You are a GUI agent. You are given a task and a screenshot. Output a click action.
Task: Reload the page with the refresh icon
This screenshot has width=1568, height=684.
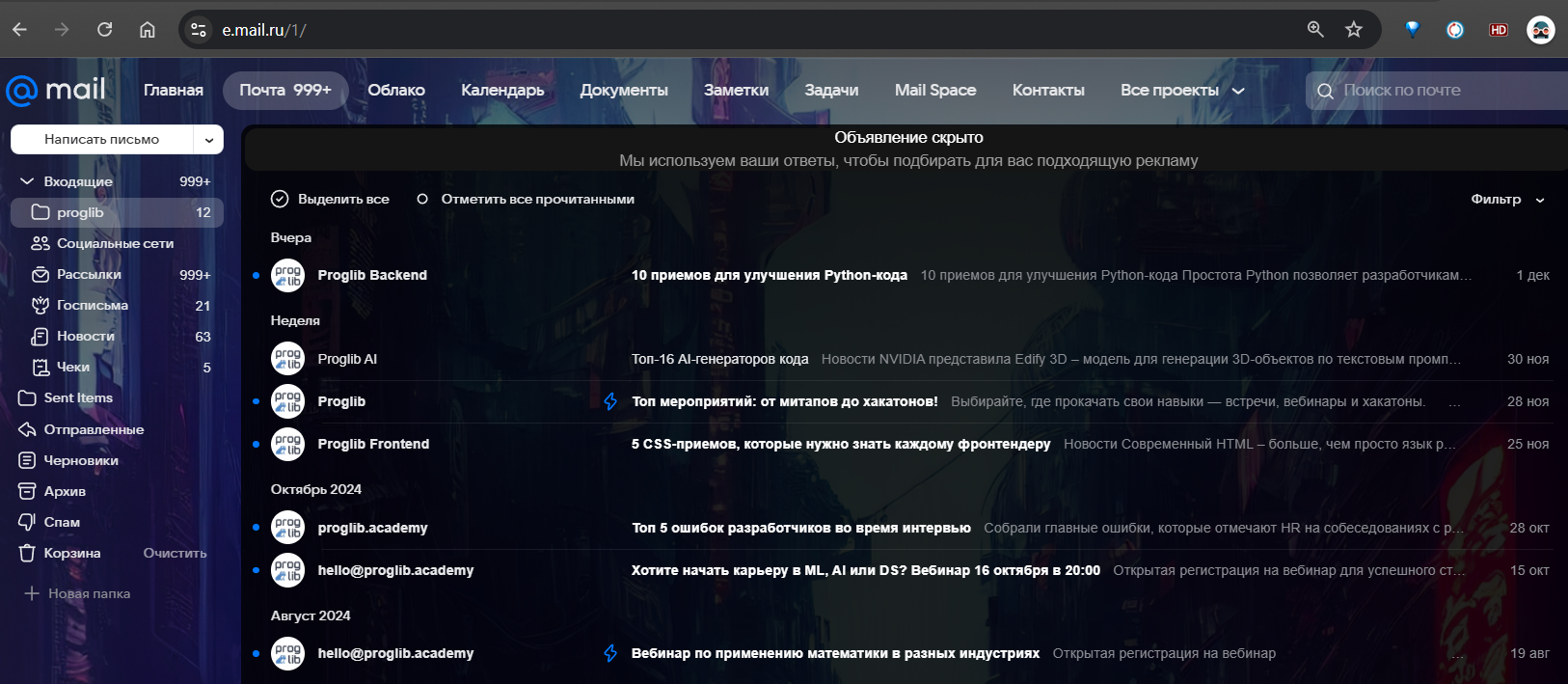104,30
